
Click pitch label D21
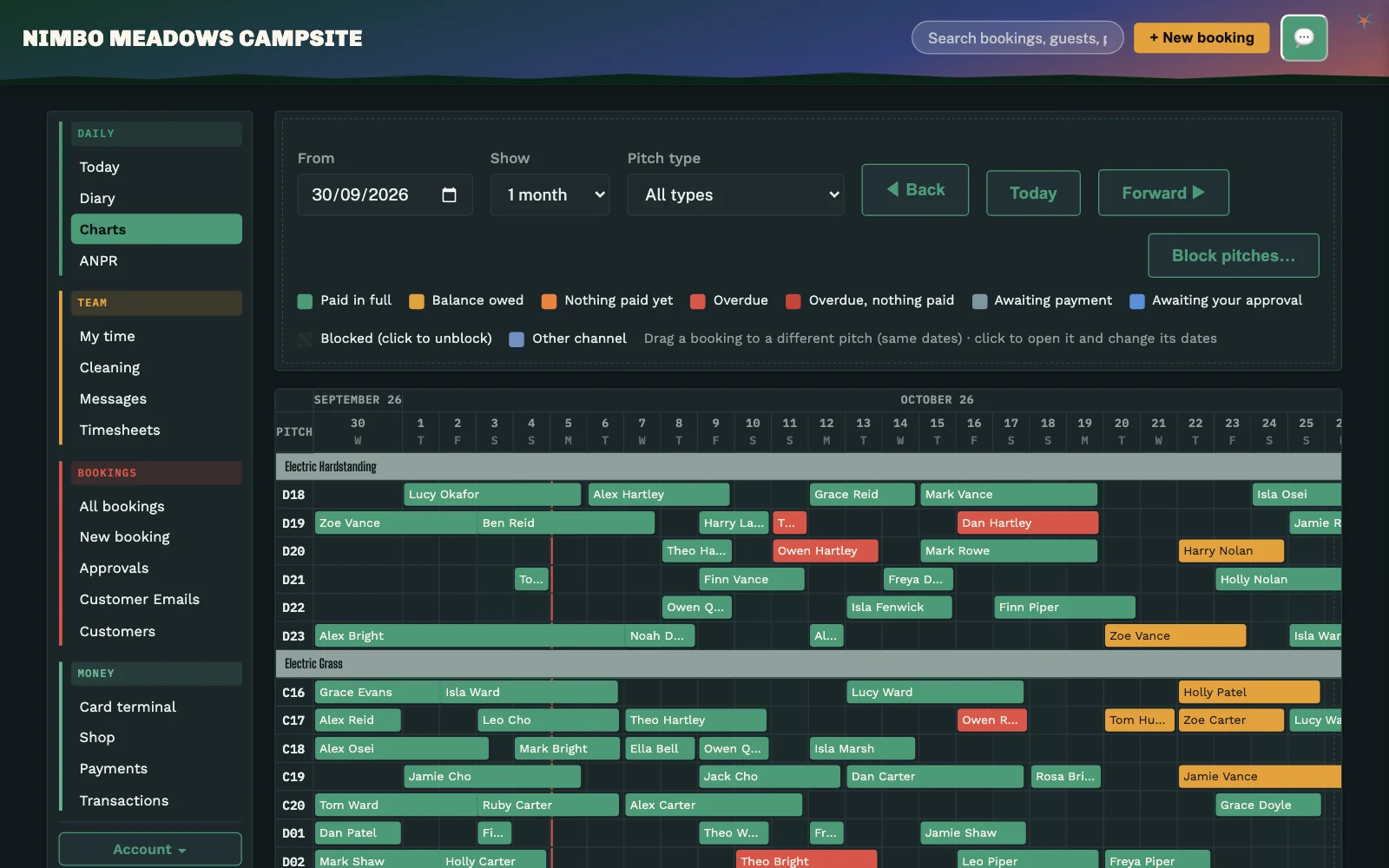tap(293, 580)
